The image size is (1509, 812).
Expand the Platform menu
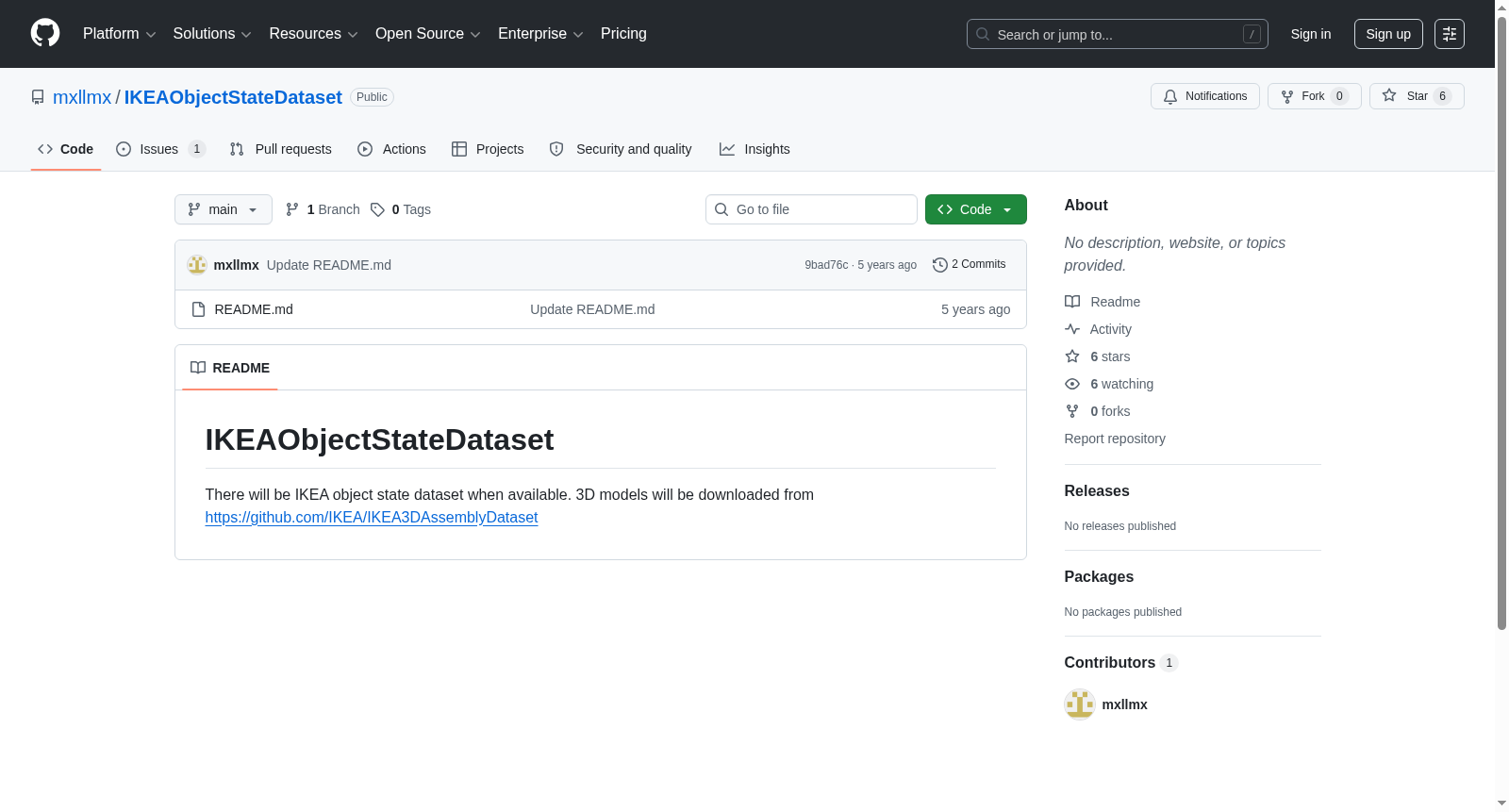coord(119,34)
